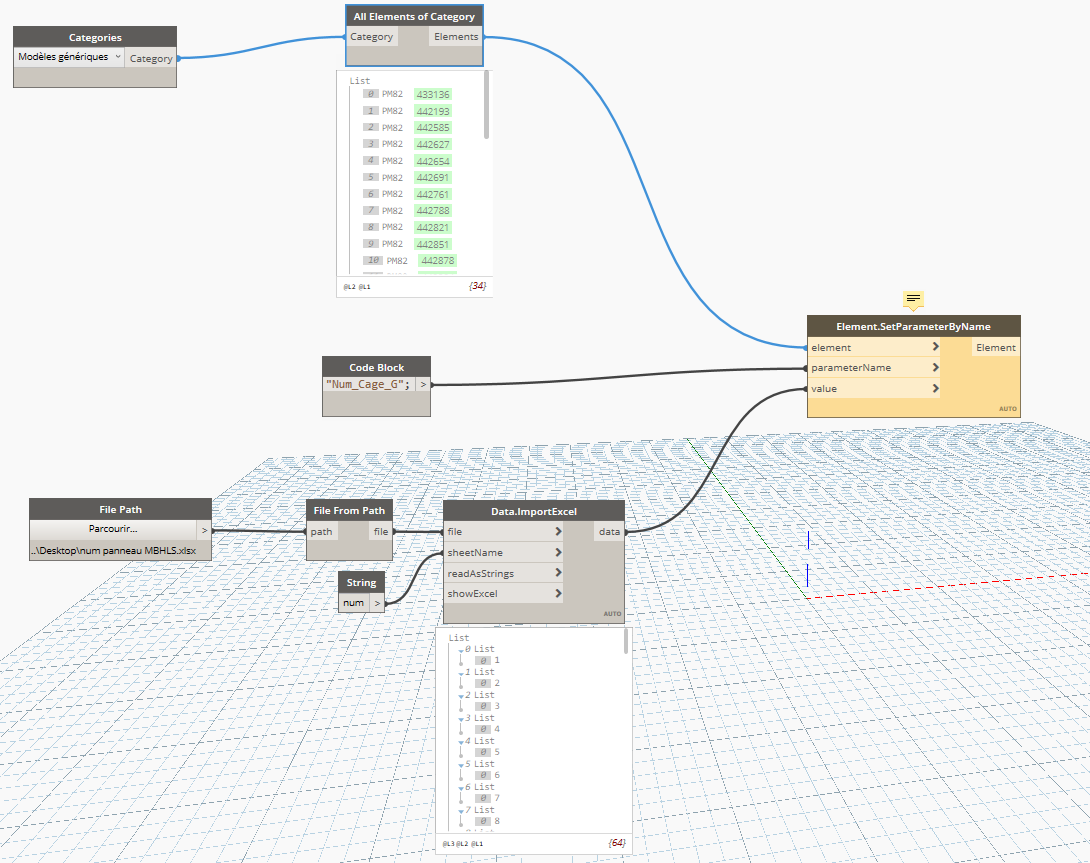Click the File Path node output arrow

204,531
